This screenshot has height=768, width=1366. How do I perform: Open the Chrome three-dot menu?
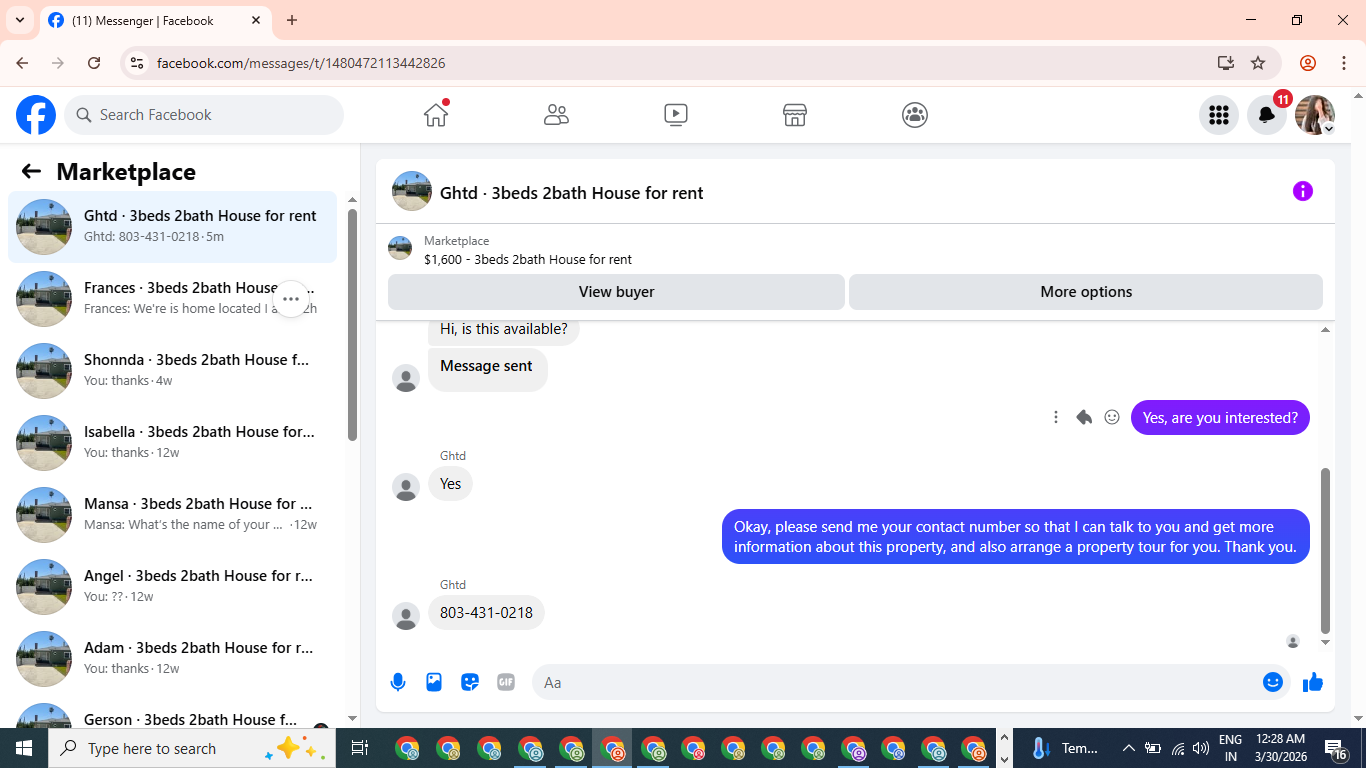click(1342, 63)
